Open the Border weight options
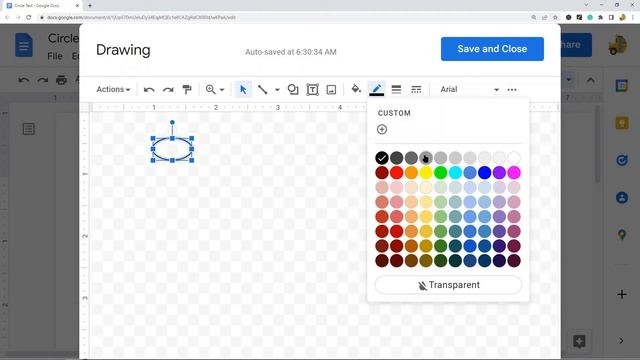This screenshot has width=640, height=360. pyautogui.click(x=396, y=89)
